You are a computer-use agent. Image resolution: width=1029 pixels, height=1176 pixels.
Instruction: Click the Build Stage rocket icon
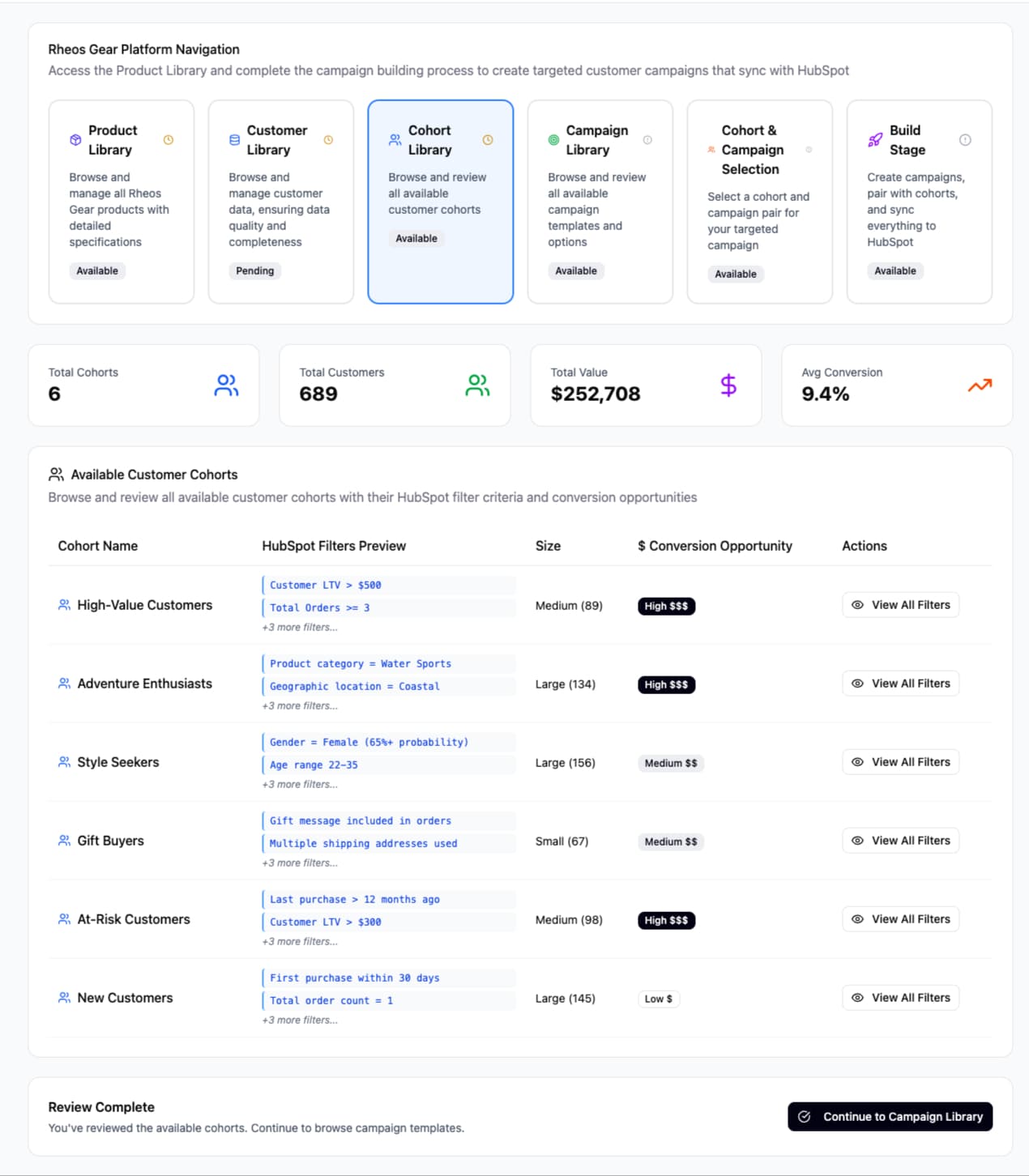point(875,140)
